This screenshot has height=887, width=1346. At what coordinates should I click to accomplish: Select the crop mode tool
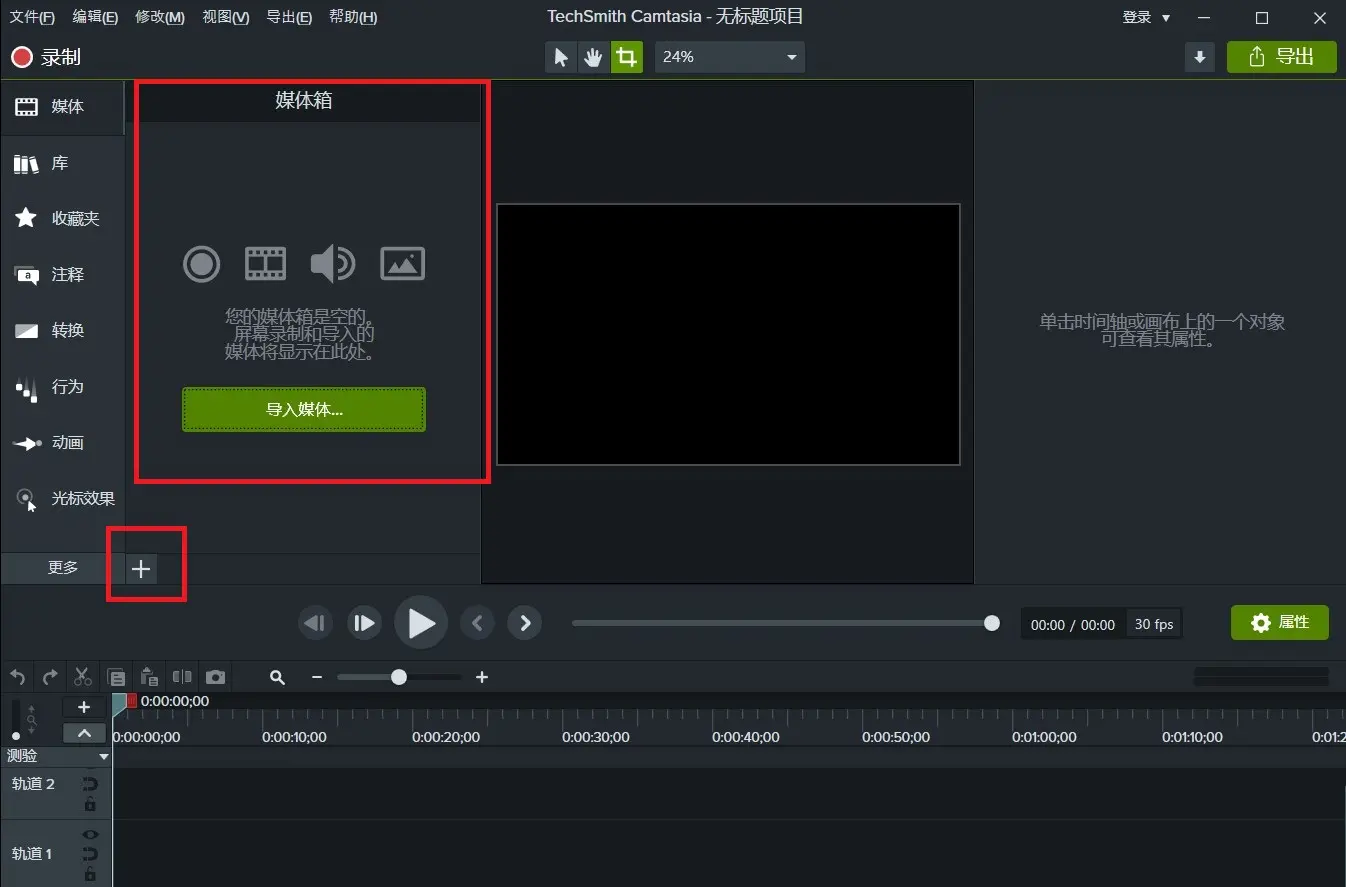click(x=626, y=57)
